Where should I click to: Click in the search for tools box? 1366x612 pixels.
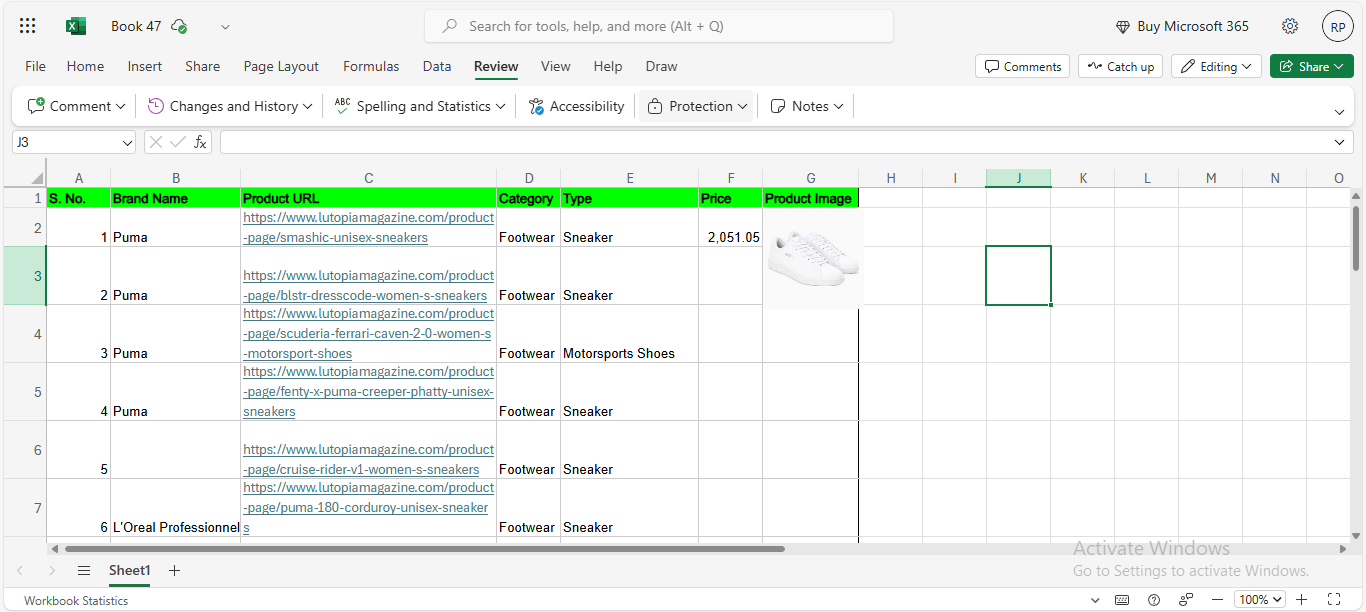(660, 26)
